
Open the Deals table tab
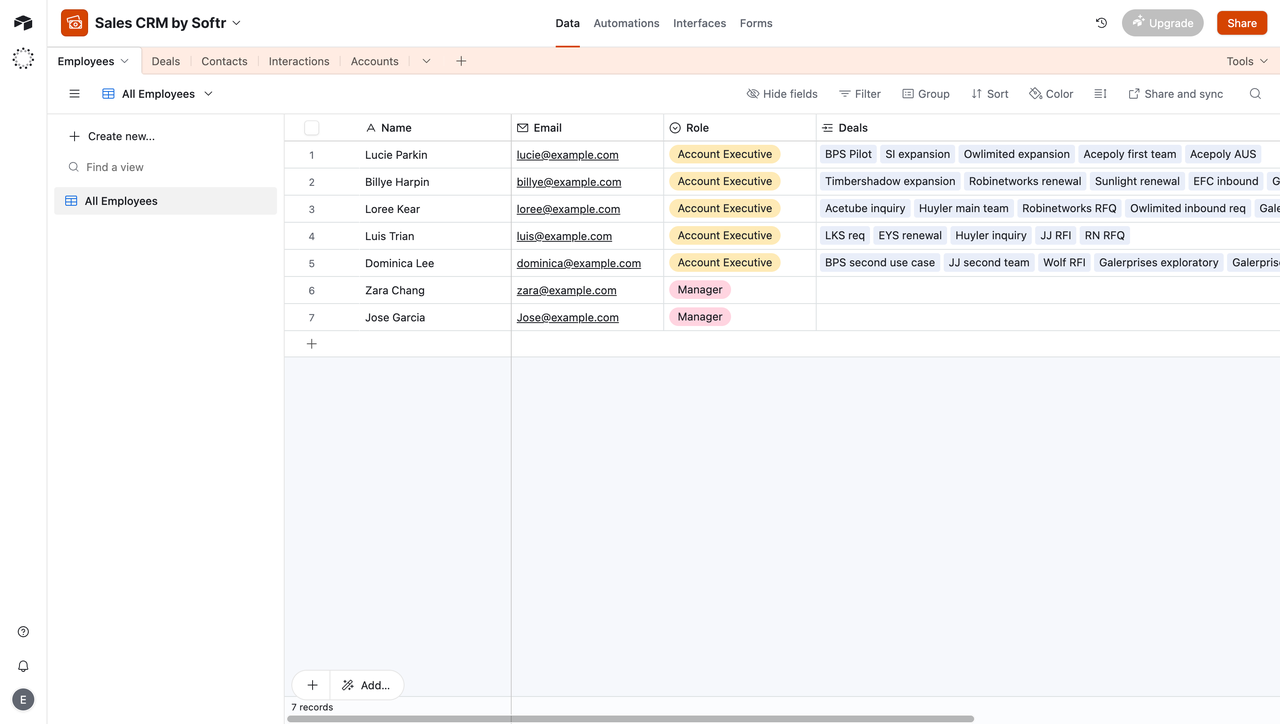coord(165,61)
